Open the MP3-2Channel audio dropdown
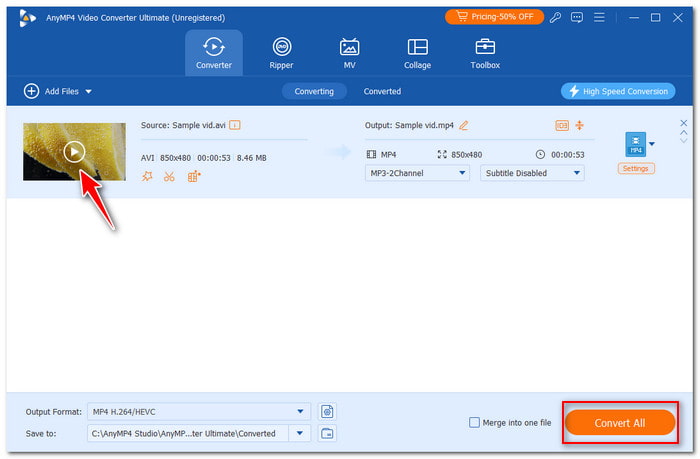The height and width of the screenshot is (459, 700). click(417, 173)
